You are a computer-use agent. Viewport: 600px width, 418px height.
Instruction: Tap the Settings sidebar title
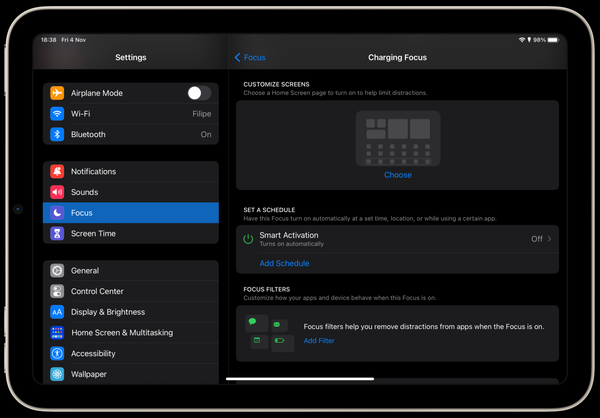coord(131,57)
